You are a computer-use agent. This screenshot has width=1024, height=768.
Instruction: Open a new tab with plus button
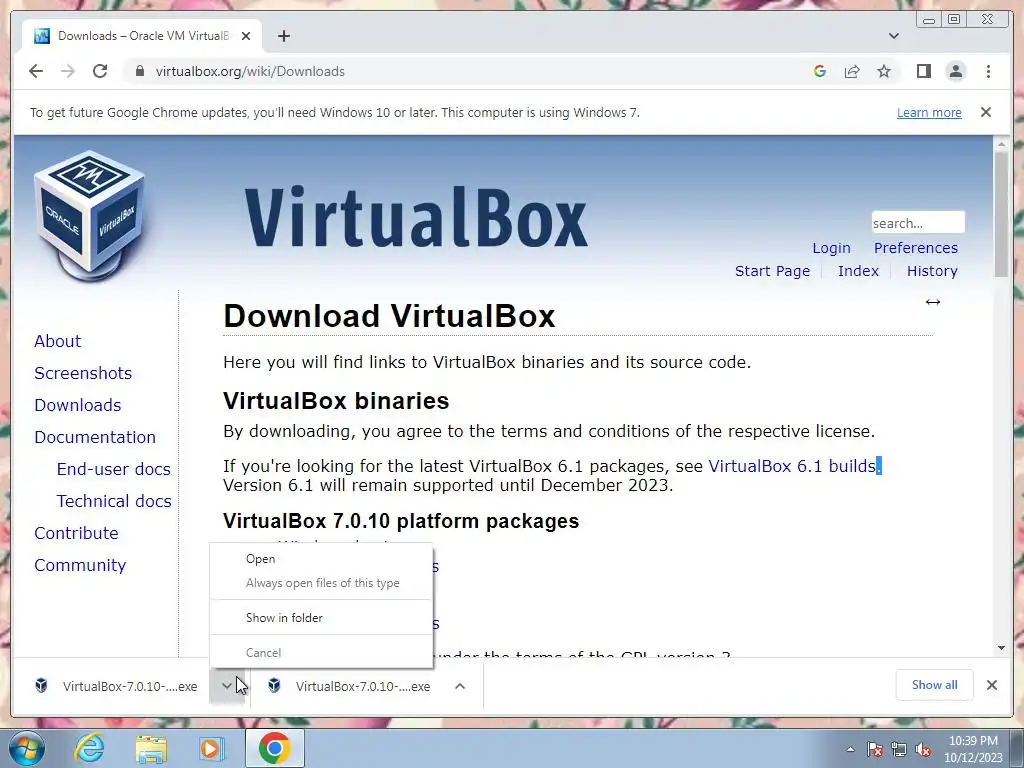pos(283,36)
